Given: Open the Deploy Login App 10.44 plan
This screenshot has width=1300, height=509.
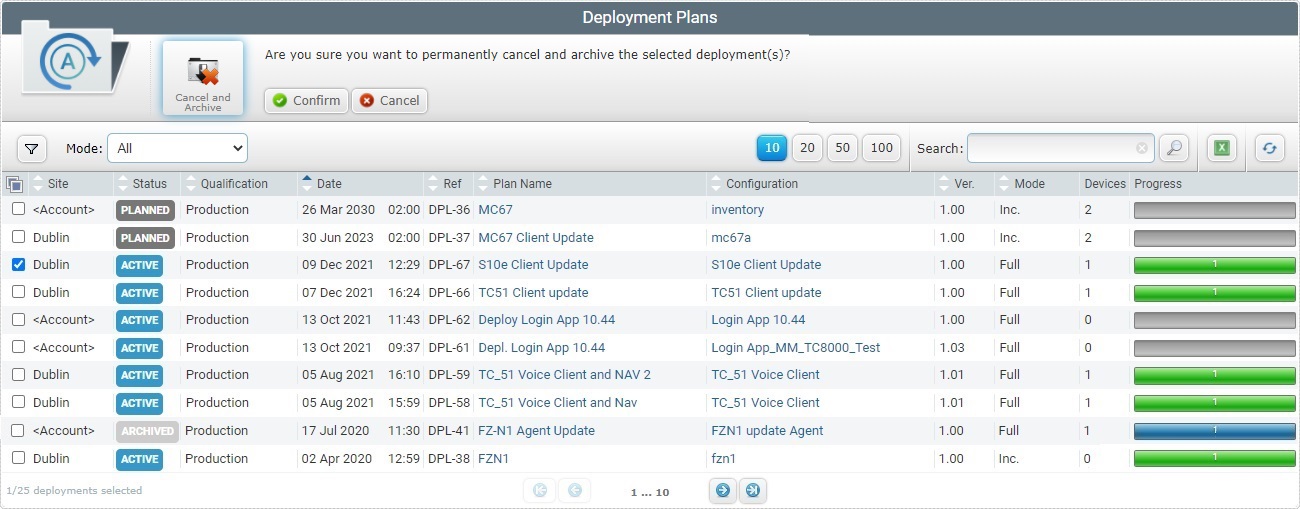Looking at the screenshot, I should click(547, 320).
